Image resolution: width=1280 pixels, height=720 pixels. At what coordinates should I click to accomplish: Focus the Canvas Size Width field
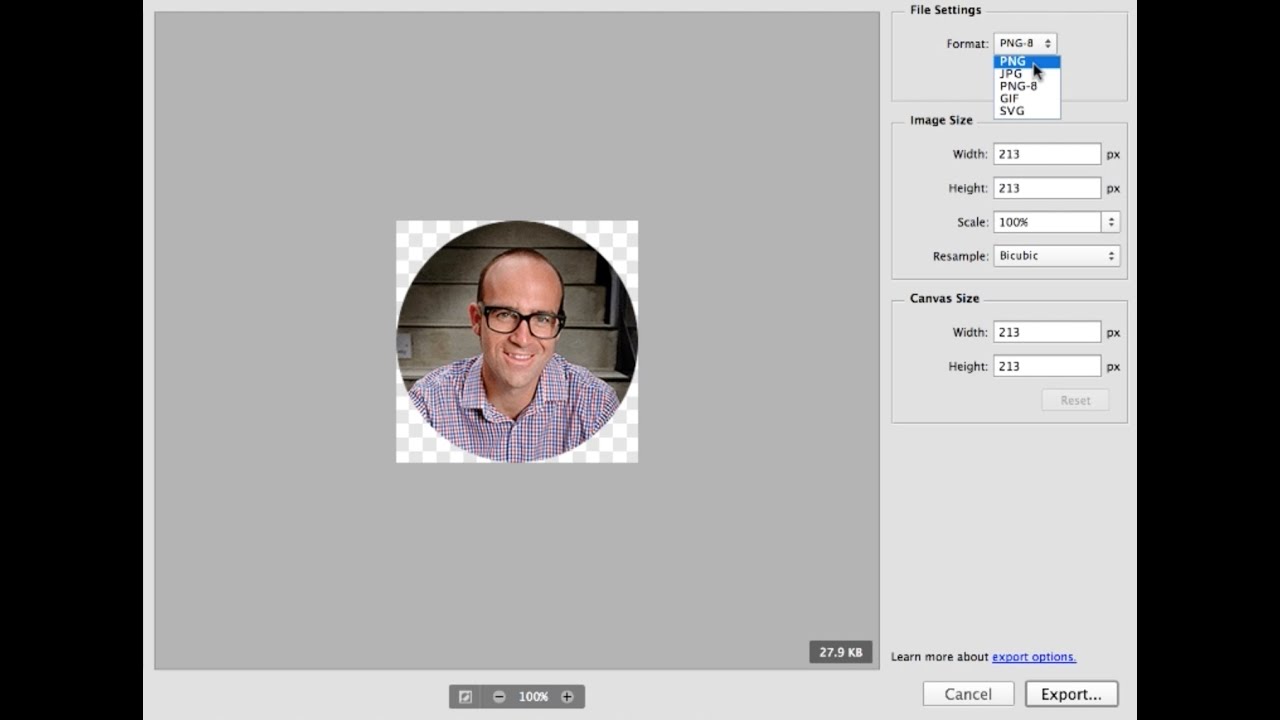[x=1046, y=332]
